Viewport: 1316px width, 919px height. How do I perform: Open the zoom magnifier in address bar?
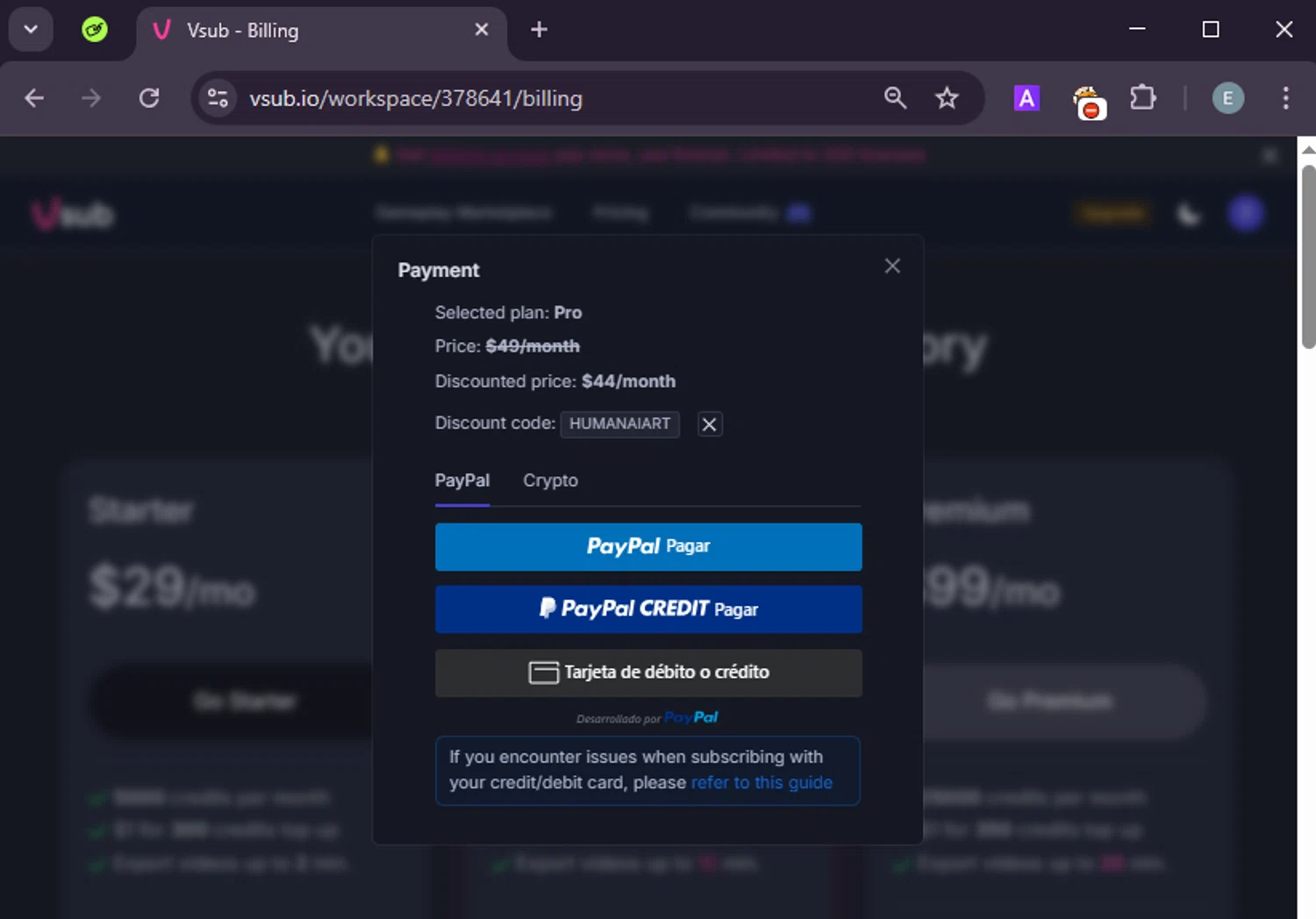pos(895,98)
